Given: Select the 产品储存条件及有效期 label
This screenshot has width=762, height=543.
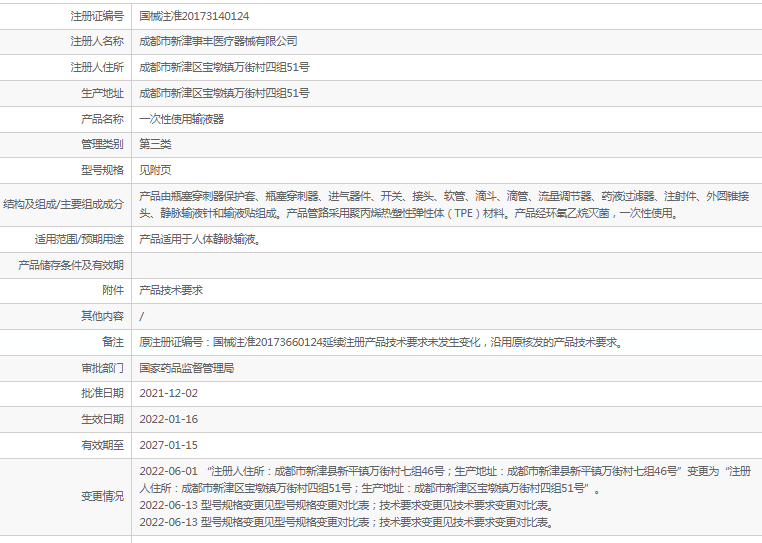Looking at the screenshot, I should coord(71,265).
